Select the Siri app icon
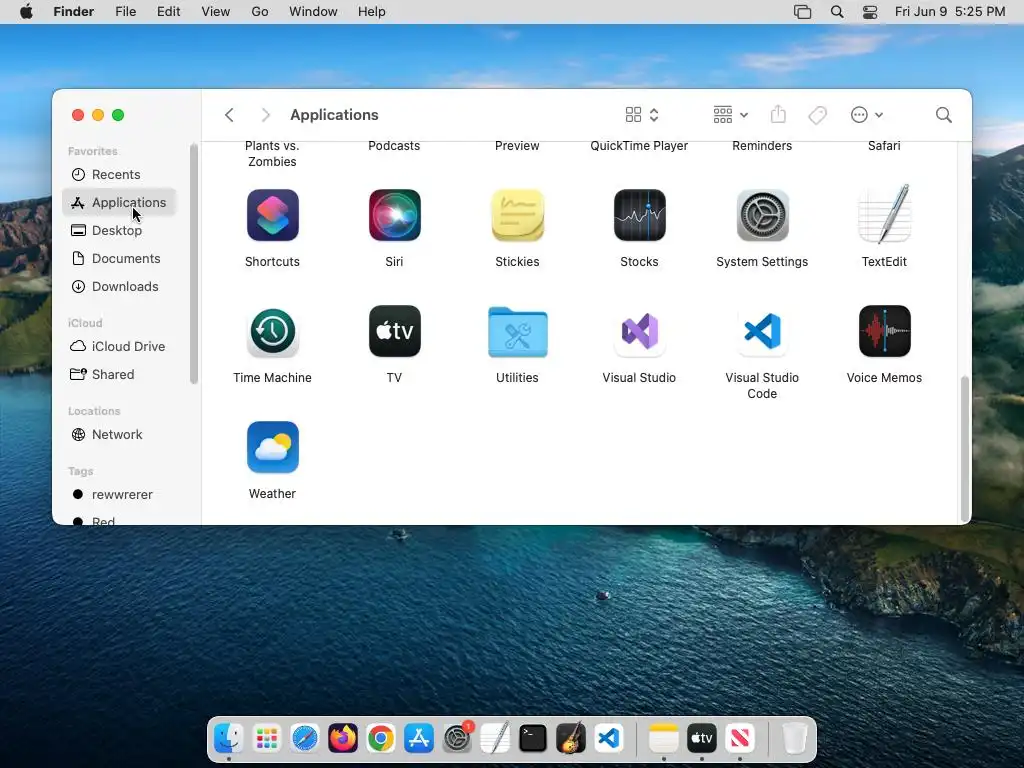The image size is (1024, 768). [x=394, y=216]
